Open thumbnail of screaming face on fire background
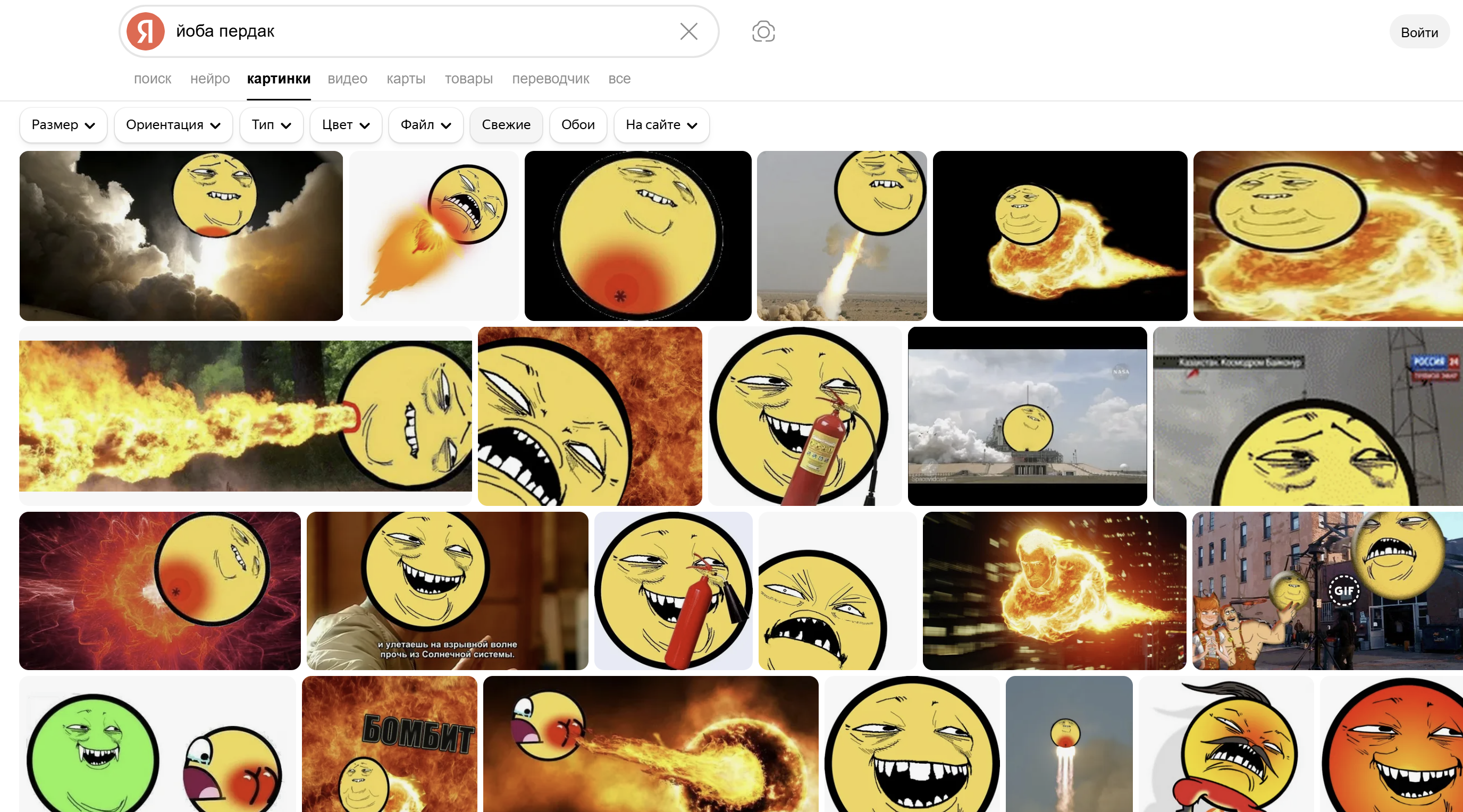Image resolution: width=1463 pixels, height=812 pixels. [590, 416]
